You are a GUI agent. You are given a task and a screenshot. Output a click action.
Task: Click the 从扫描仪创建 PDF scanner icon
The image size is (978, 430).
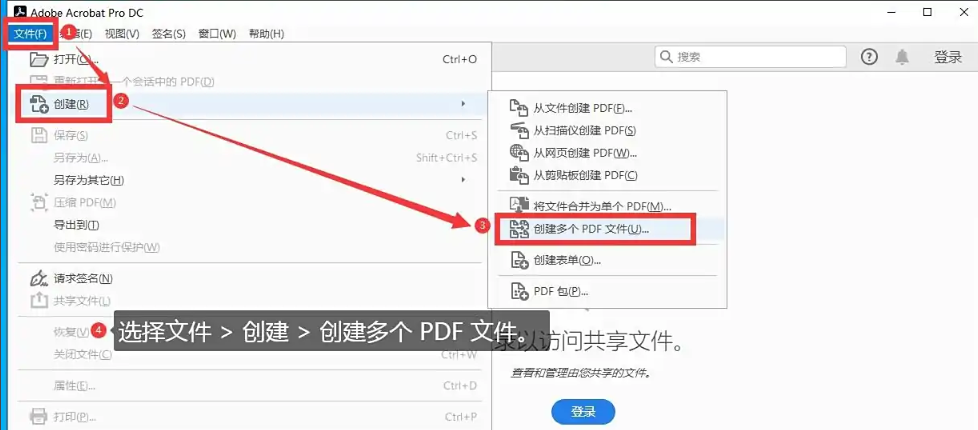point(519,130)
